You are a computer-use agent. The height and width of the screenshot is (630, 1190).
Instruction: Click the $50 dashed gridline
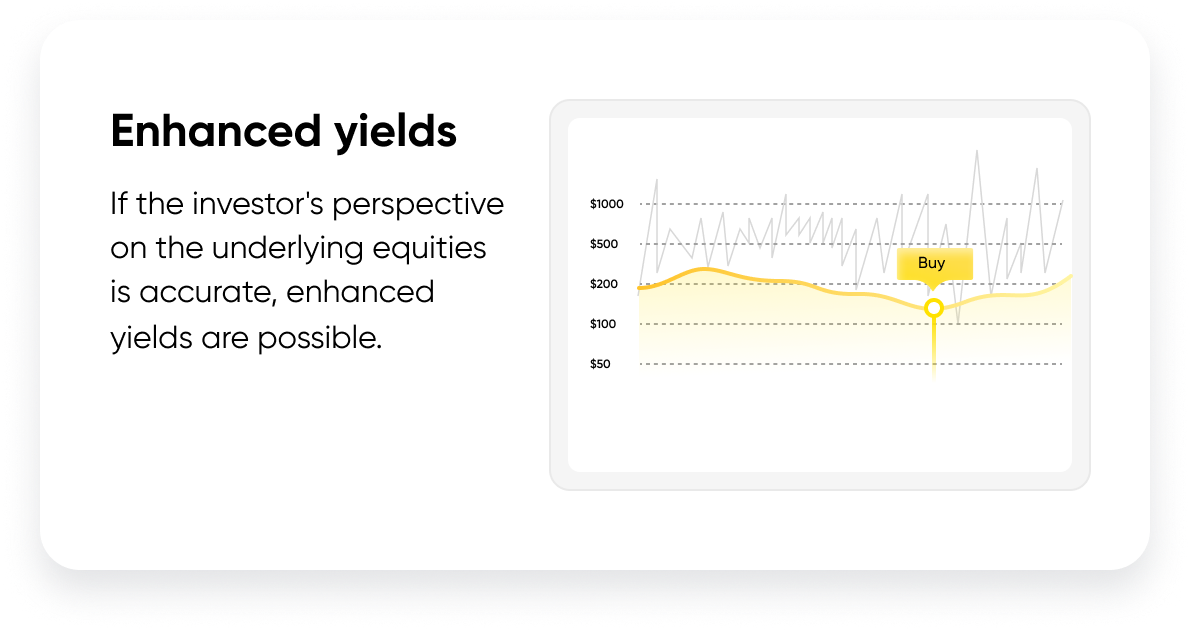[x=851, y=364]
